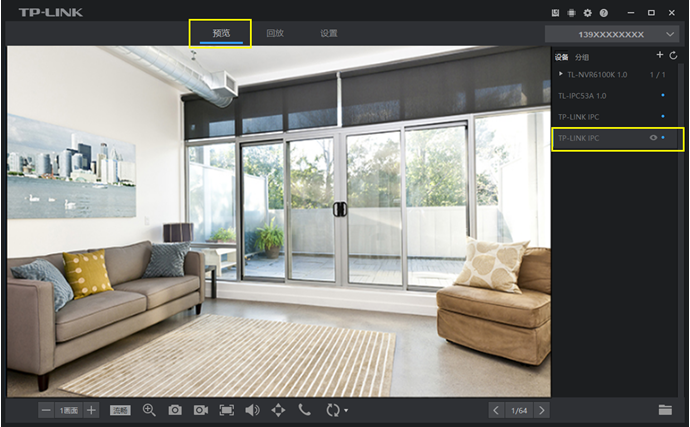
Task: Open the dropdown arrow beside the rotate icon
Action: coord(345,411)
